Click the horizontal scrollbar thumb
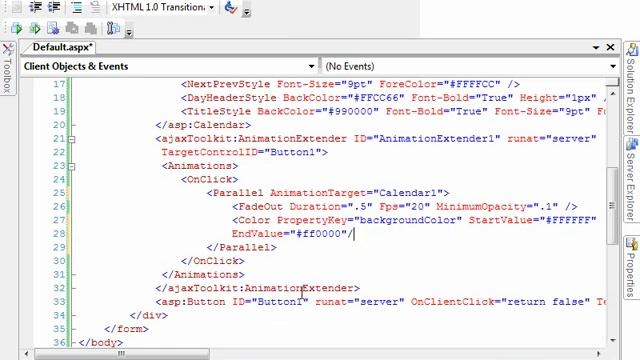 tap(122, 354)
